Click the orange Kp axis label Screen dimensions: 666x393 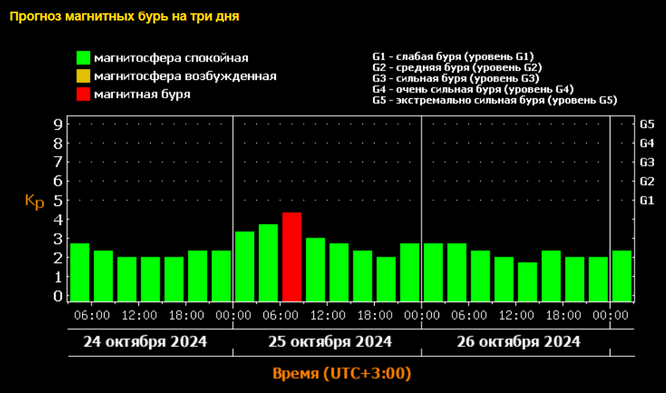(34, 201)
